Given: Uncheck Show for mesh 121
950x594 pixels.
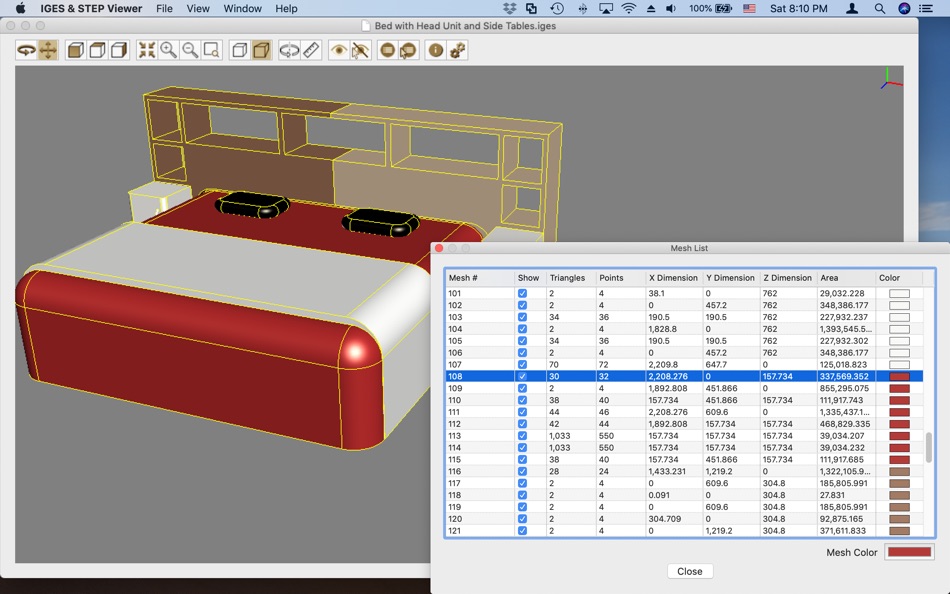Looking at the screenshot, I should [x=522, y=531].
